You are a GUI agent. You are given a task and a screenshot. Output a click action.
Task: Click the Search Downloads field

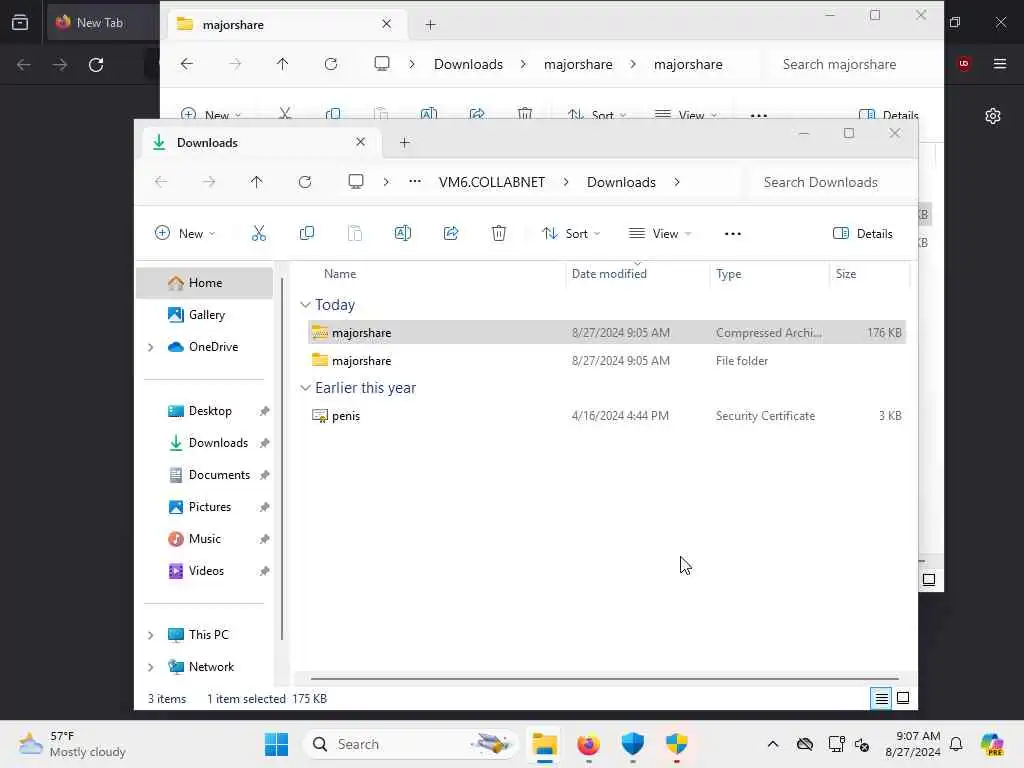tap(831, 182)
